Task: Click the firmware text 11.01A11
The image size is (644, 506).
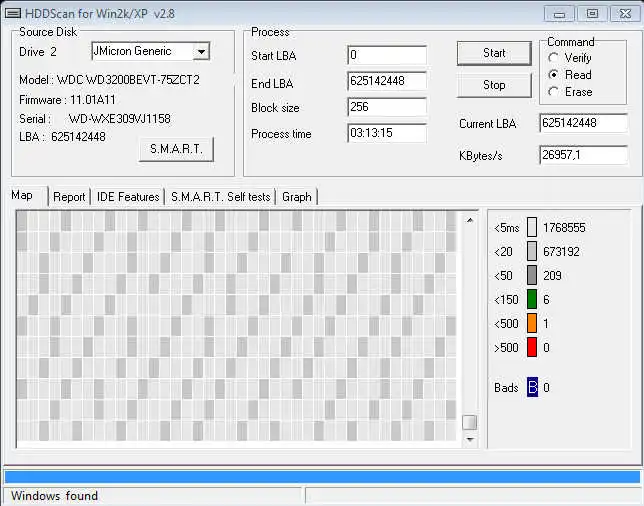Action: point(93,100)
